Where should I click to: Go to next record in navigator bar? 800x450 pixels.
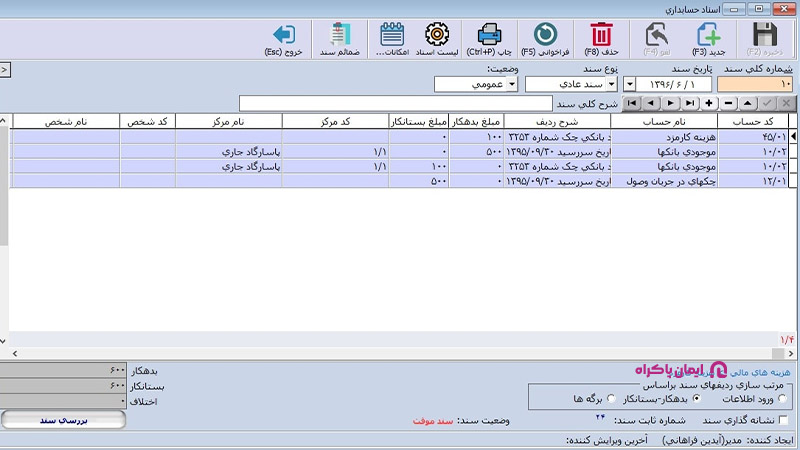[x=670, y=103]
